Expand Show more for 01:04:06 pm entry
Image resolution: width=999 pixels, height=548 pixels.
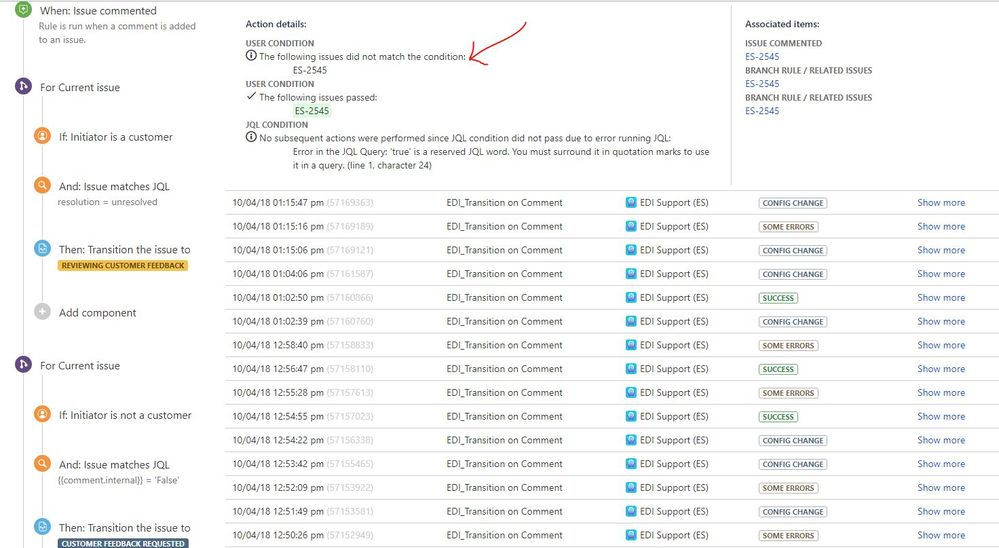tap(941, 274)
